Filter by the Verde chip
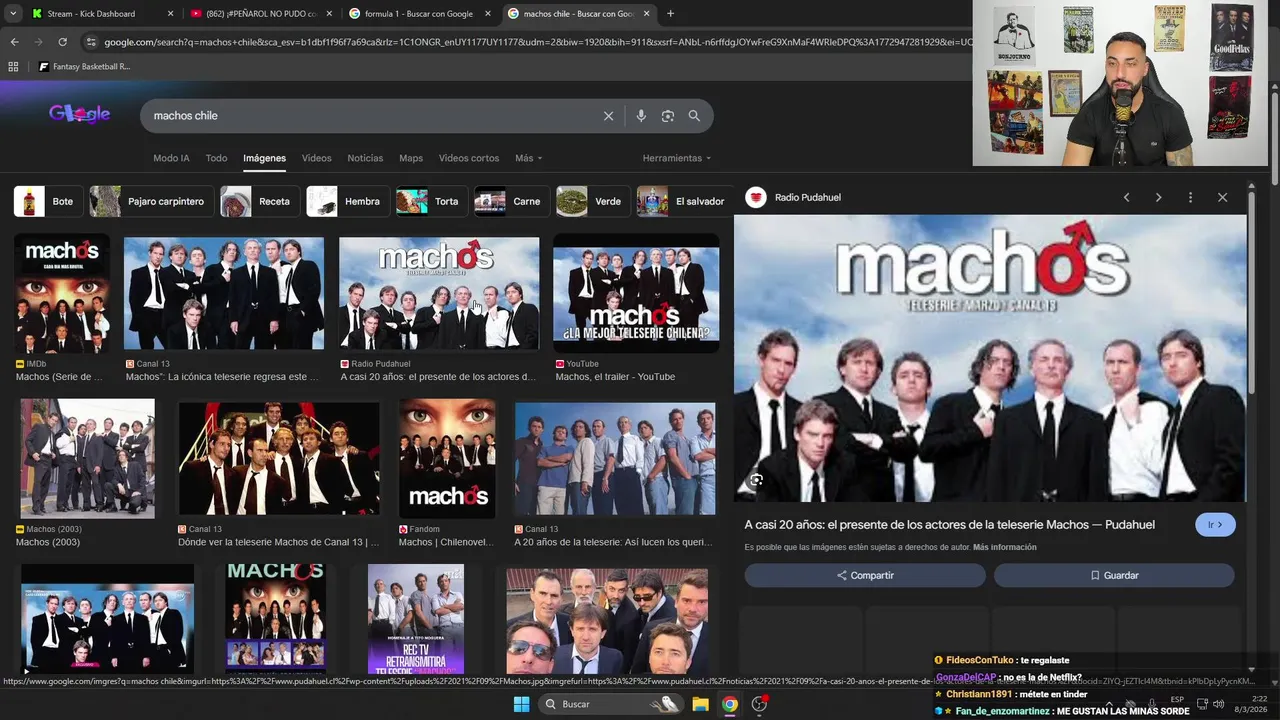The width and height of the screenshot is (1280, 720). pyautogui.click(x=593, y=201)
